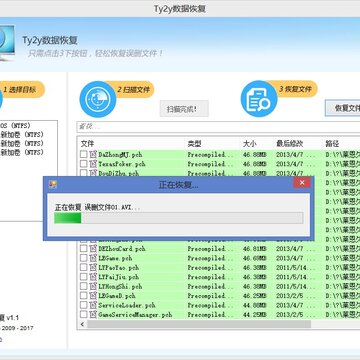
Task: Sort by the 大小 column header
Action: (250, 144)
